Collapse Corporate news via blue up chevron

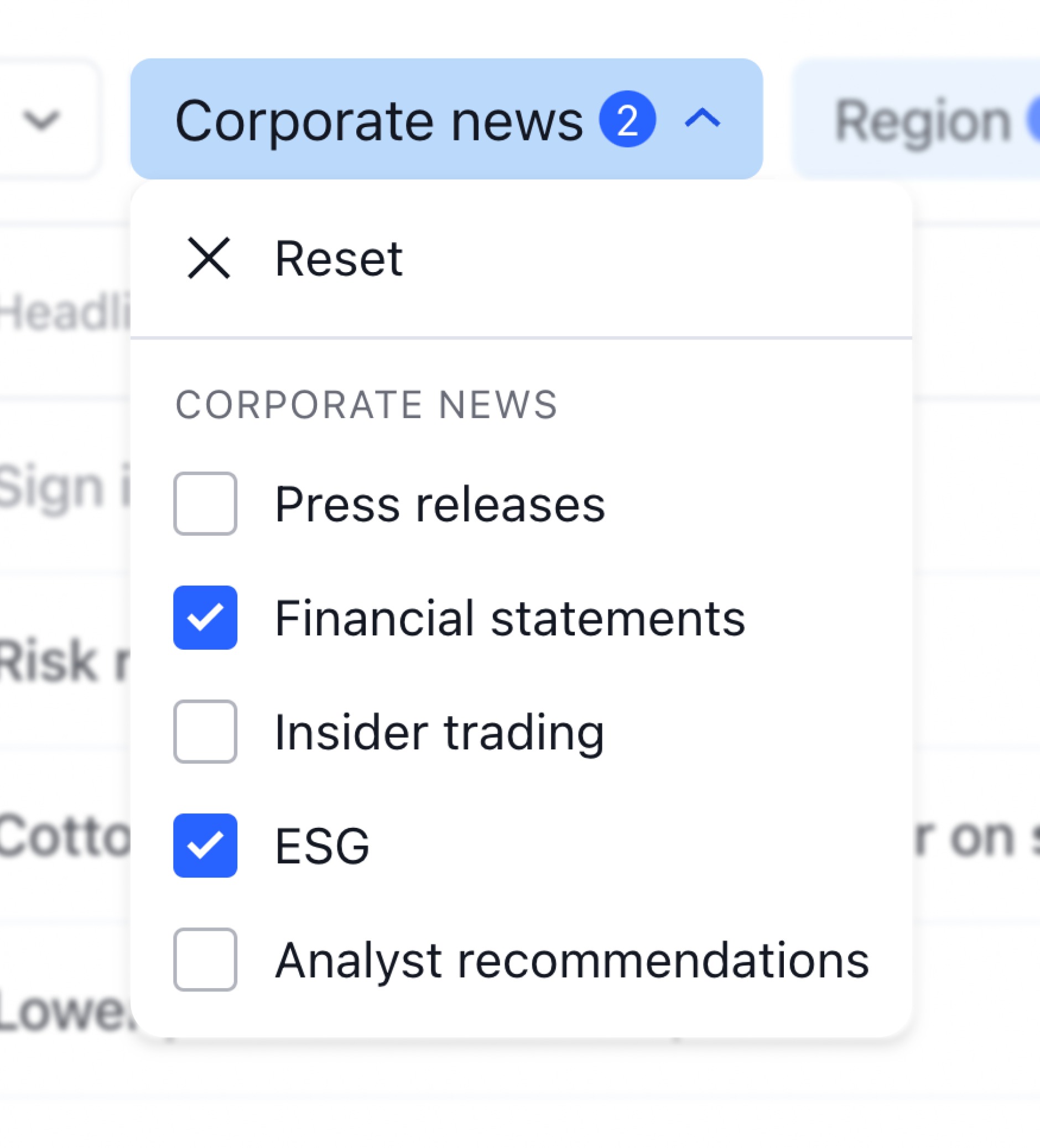point(702,118)
